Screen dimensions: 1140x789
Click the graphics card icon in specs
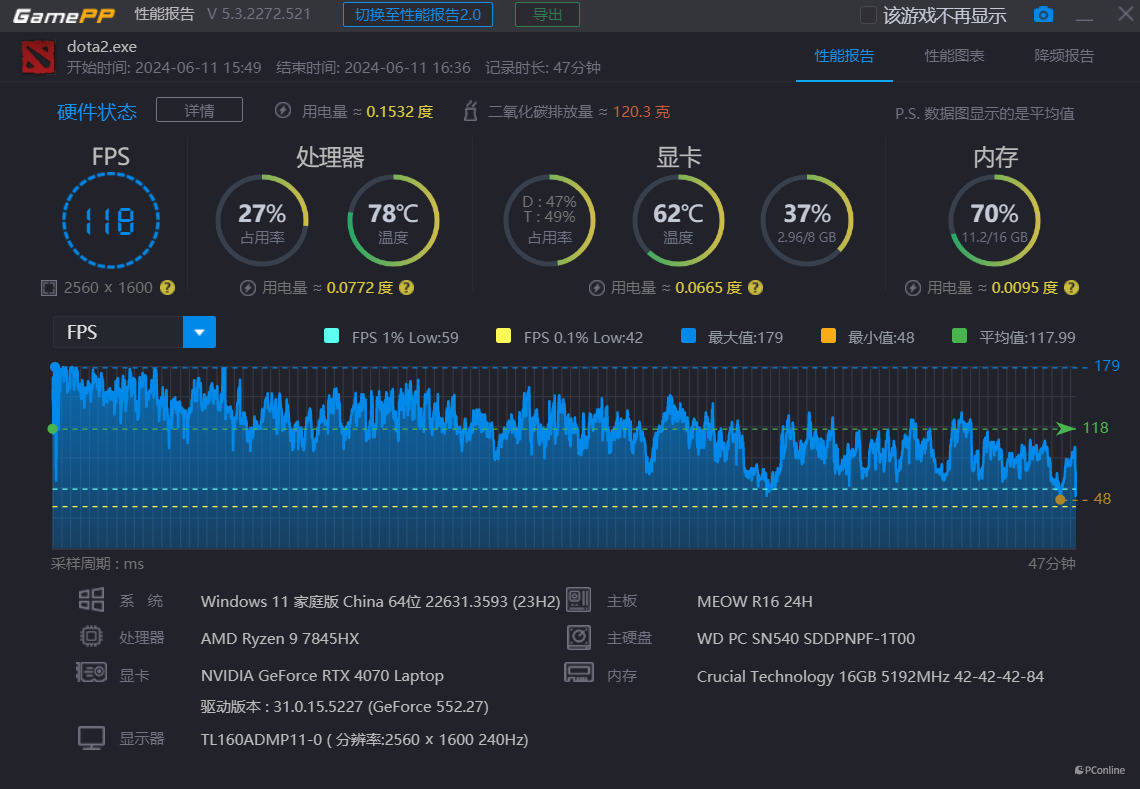pos(92,673)
